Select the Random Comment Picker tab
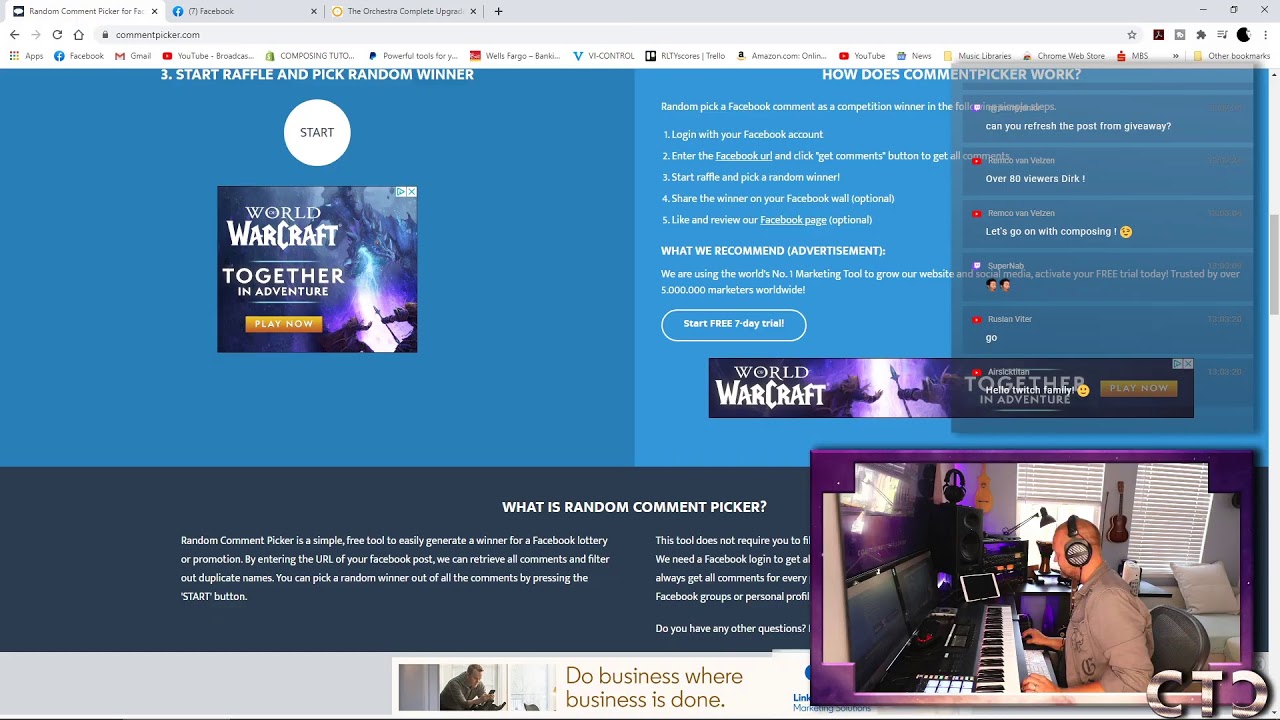The image size is (1280, 720). (x=84, y=11)
